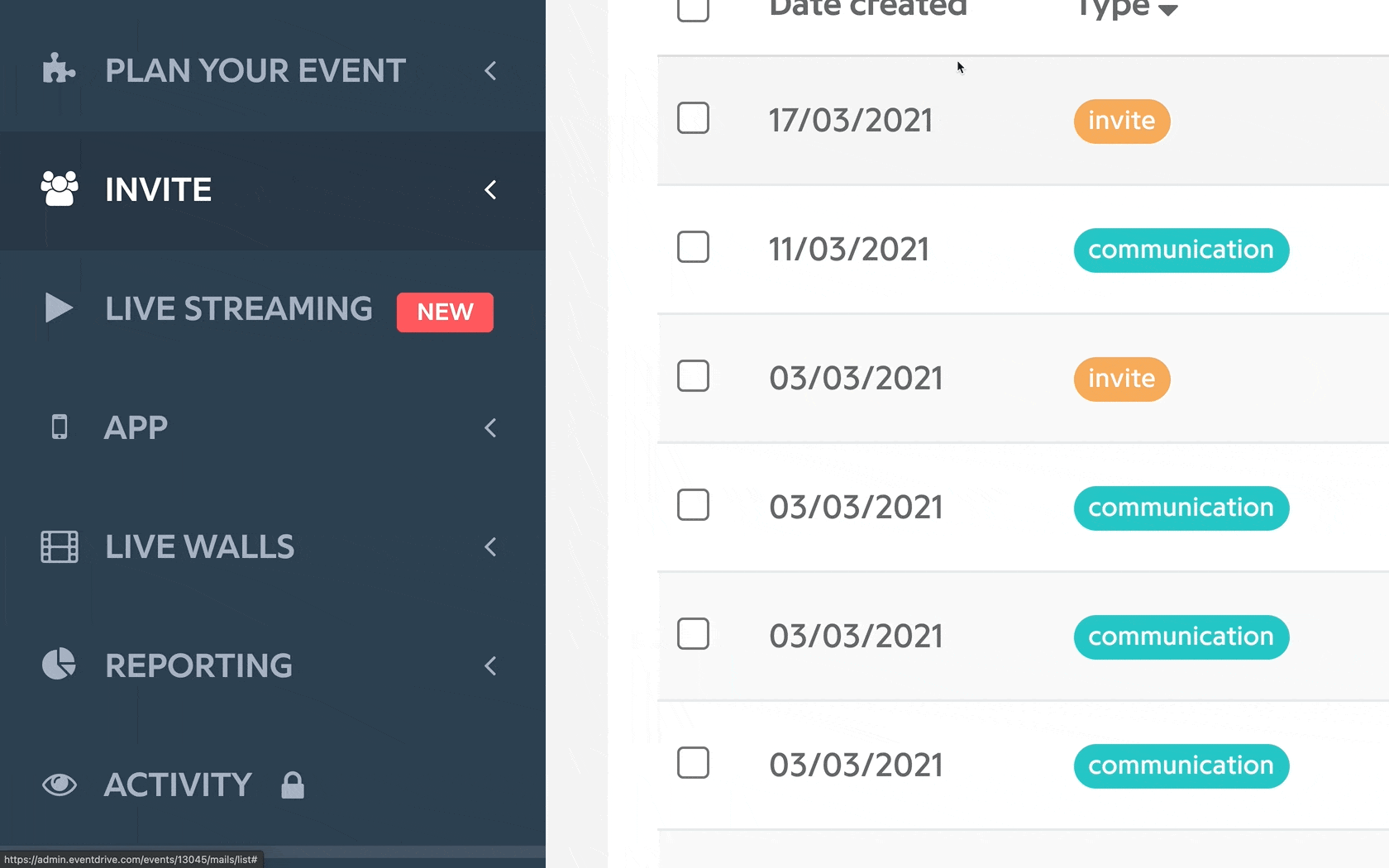Collapse the Invite section chevron
This screenshot has height=868, width=1389.
pyautogui.click(x=490, y=190)
